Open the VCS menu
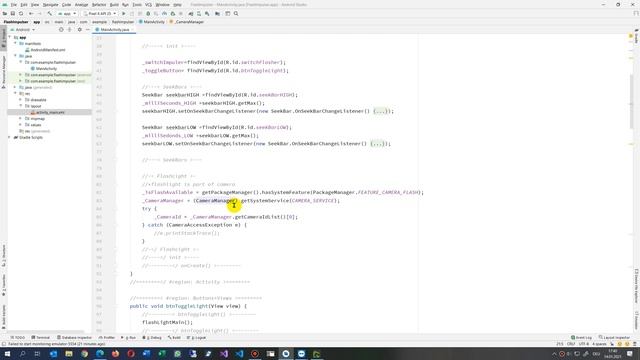Viewport: 640px width, 360px height. point(148,4)
